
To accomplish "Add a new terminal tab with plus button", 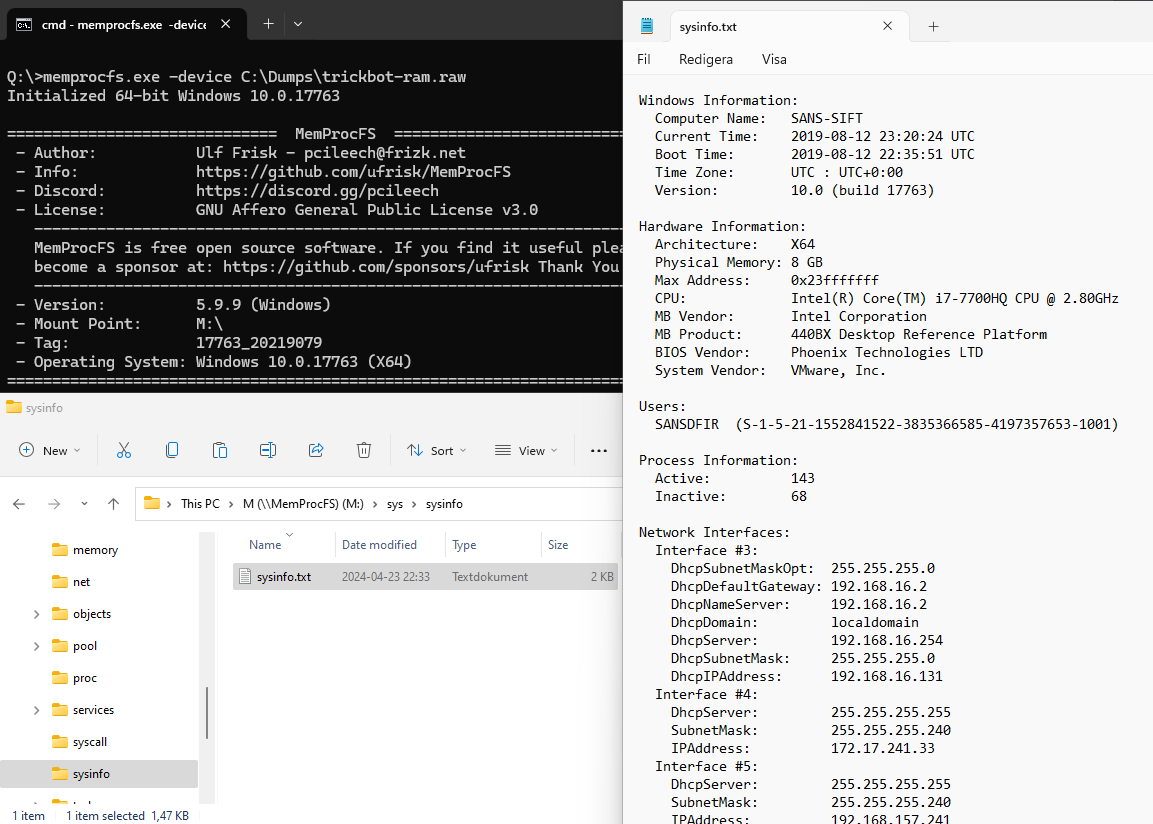I will click(x=268, y=24).
